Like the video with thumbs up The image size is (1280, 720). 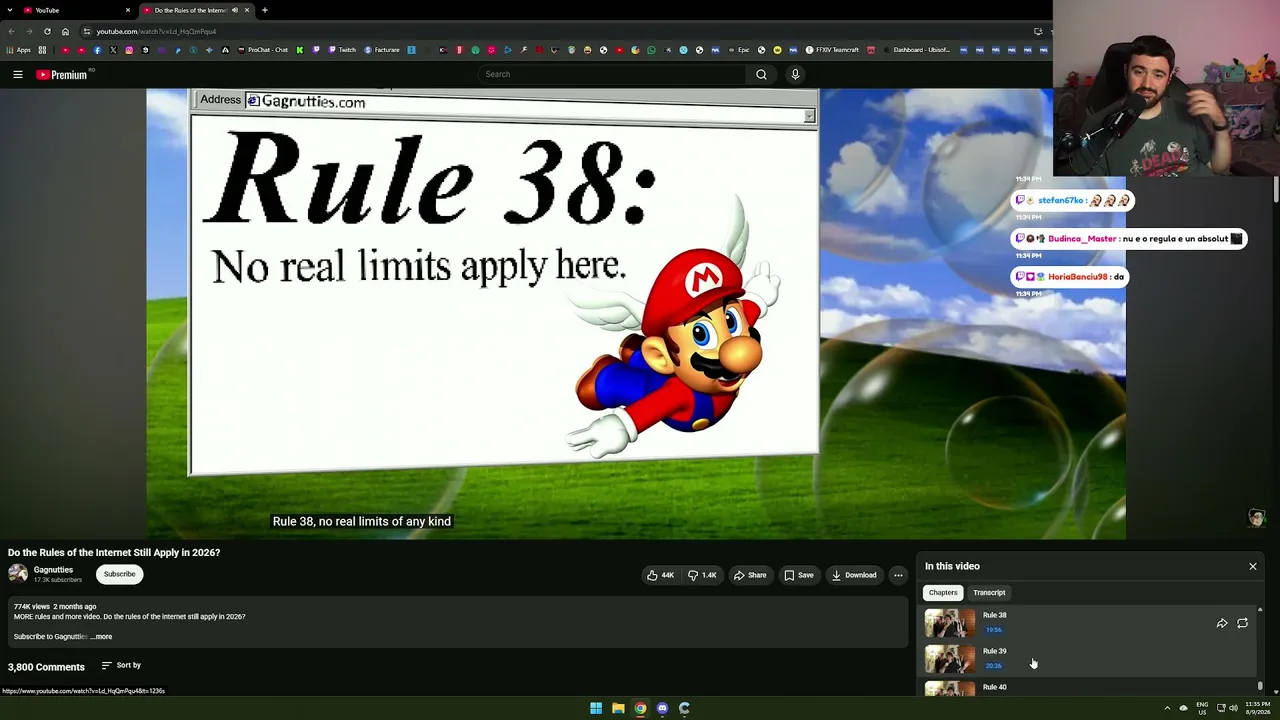click(x=660, y=575)
